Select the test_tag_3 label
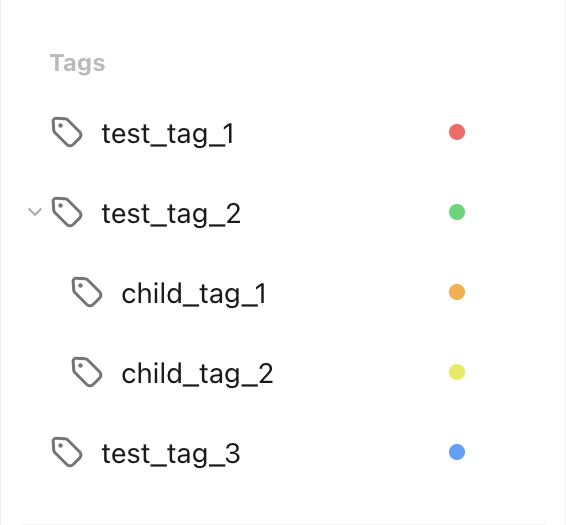 pyautogui.click(x=171, y=455)
